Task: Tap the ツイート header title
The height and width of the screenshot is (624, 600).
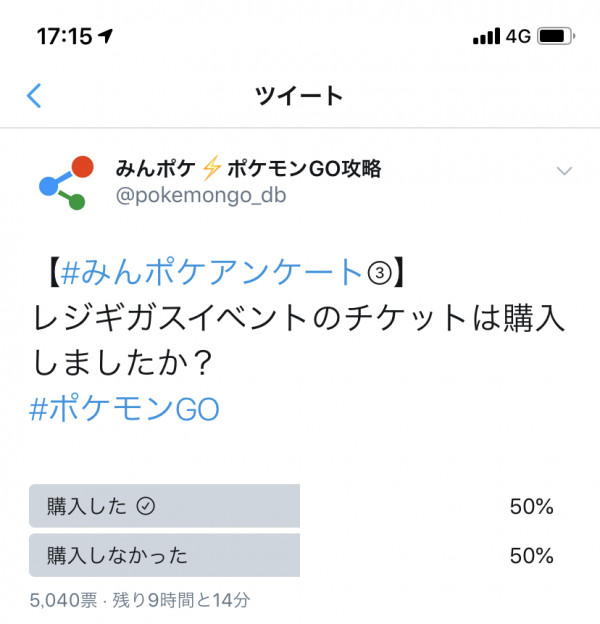Action: [299, 96]
